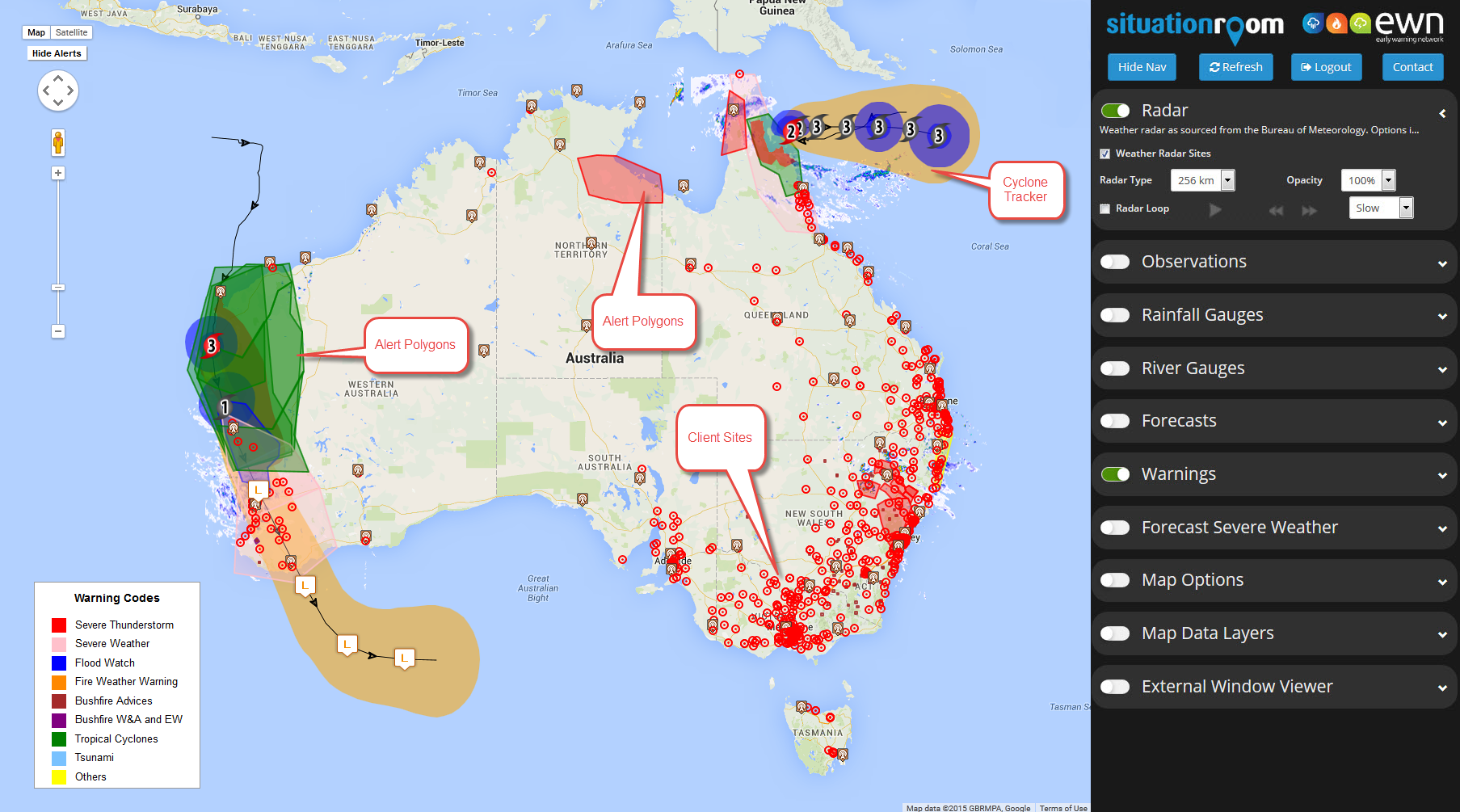Uncheck Weather Radar Sites checkbox
The height and width of the screenshot is (812, 1460).
[1104, 154]
